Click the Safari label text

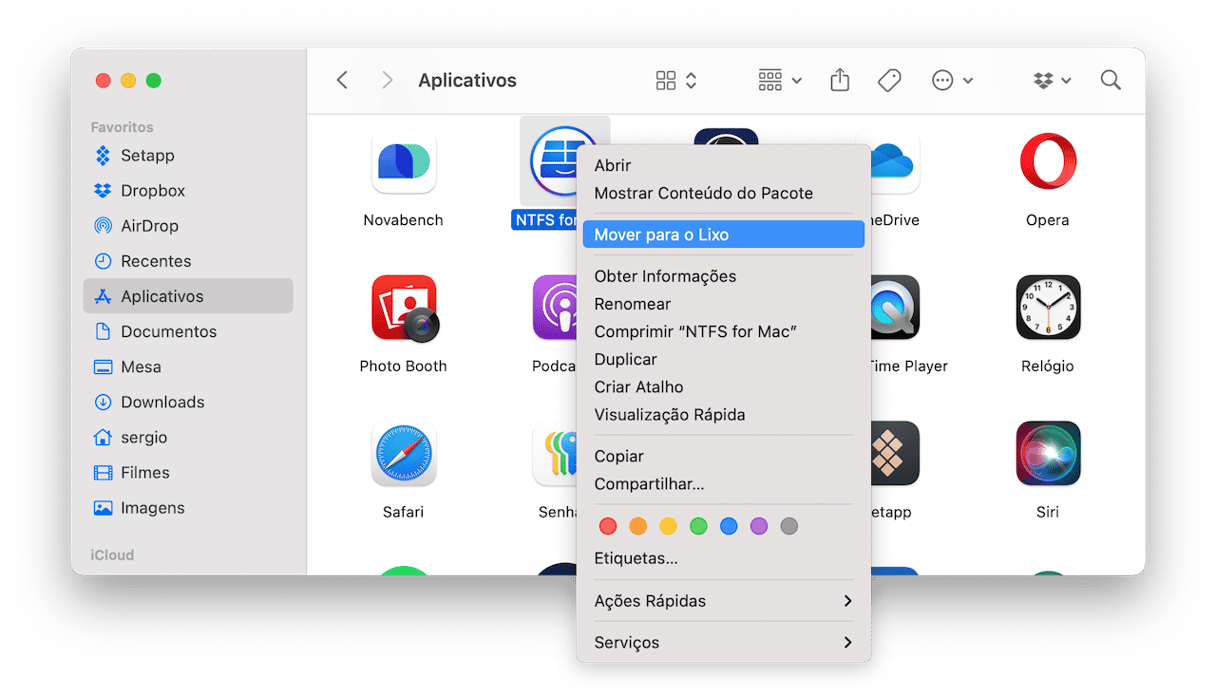coord(403,512)
